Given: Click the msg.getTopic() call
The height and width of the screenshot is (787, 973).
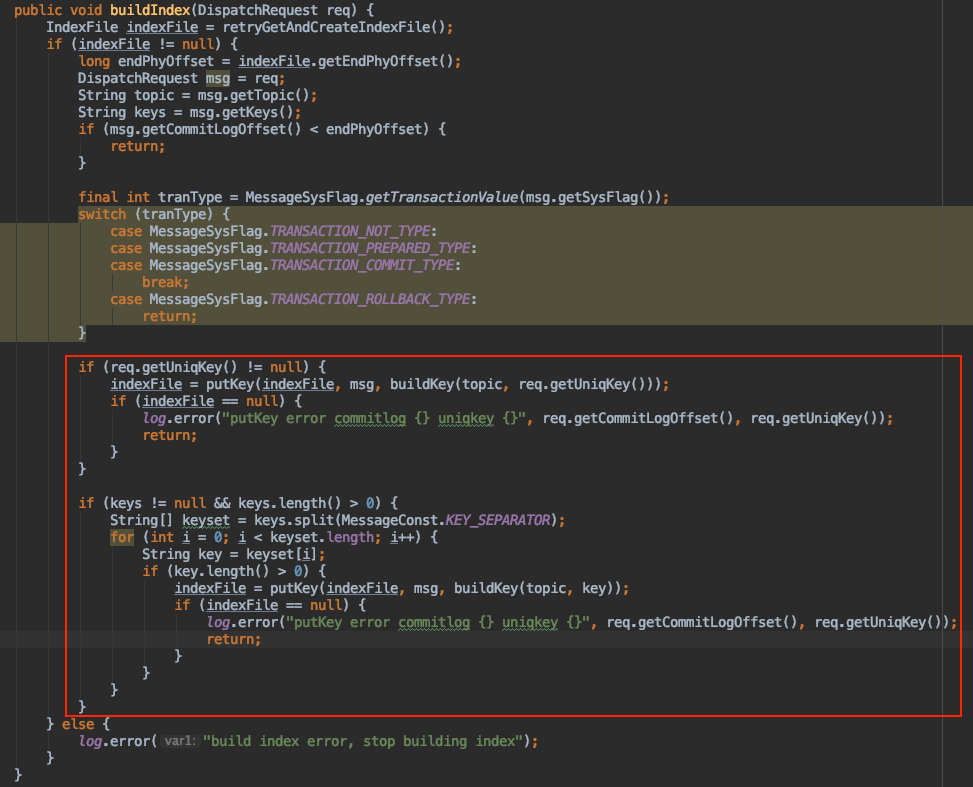Looking at the screenshot, I should [x=253, y=96].
